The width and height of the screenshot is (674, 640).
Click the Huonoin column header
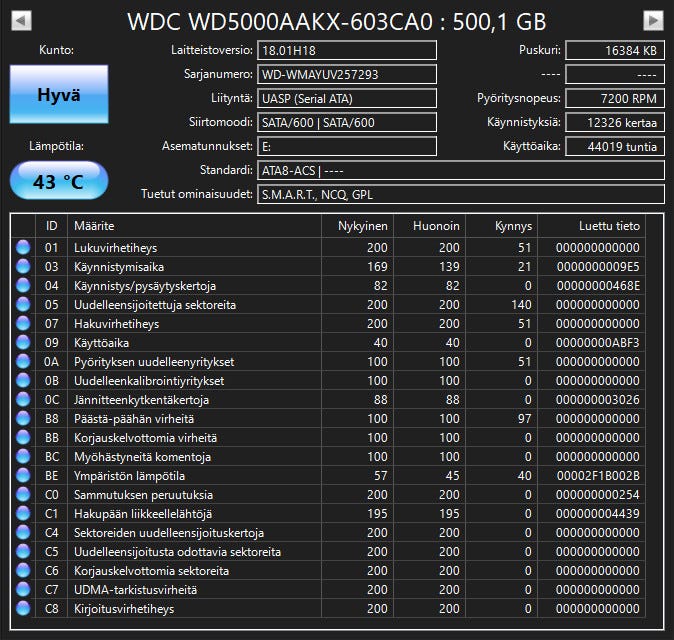tap(429, 226)
